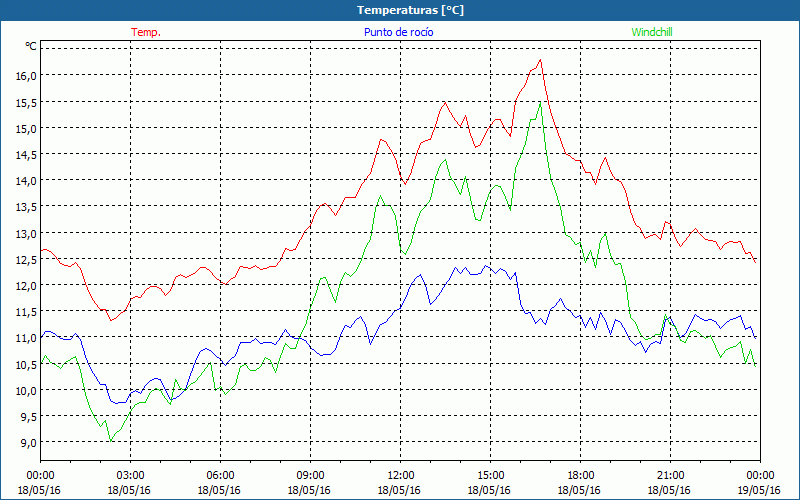Click the '16,0' y-axis value

27,76
